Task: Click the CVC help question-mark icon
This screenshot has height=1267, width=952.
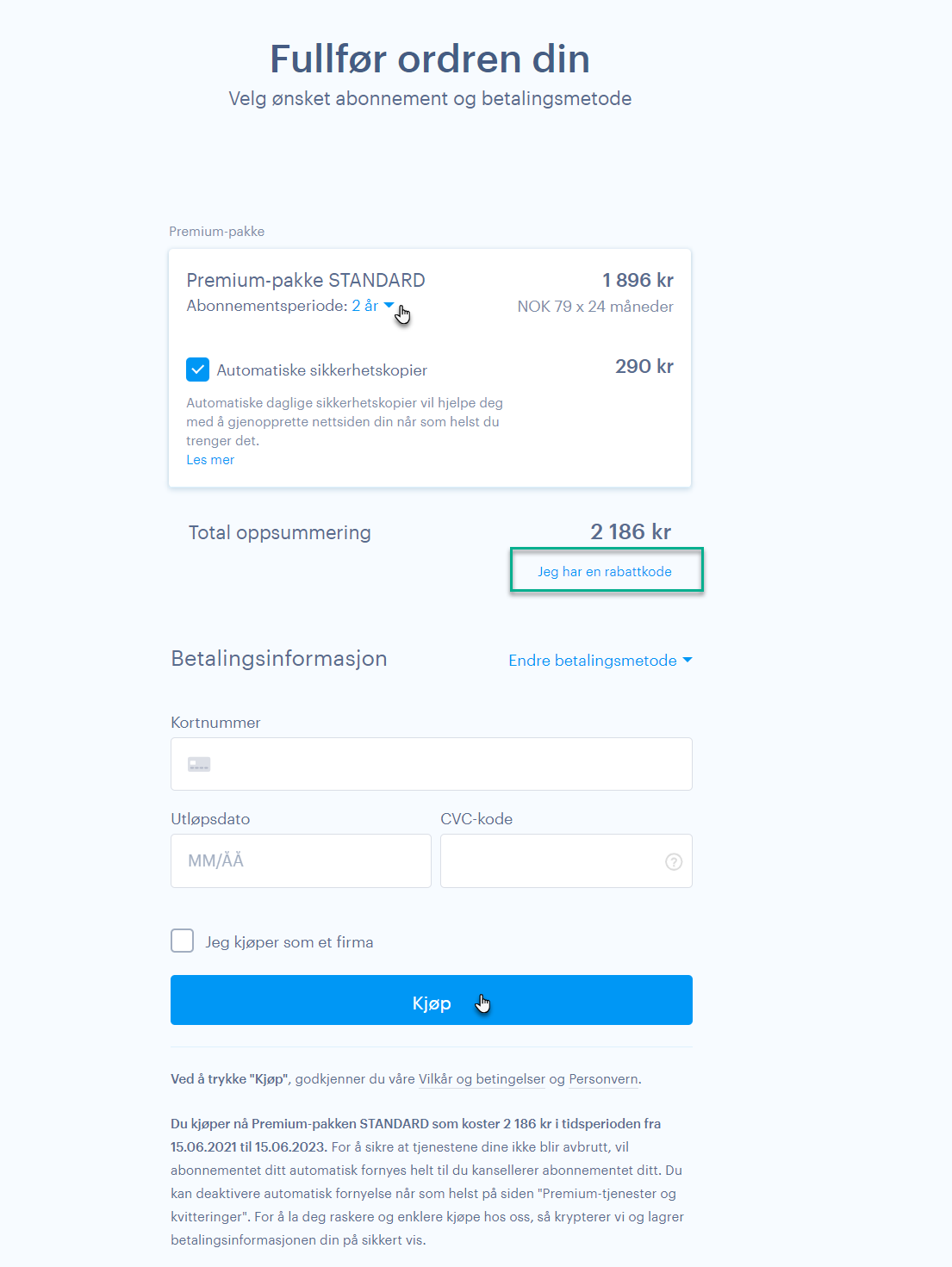Action: [674, 861]
